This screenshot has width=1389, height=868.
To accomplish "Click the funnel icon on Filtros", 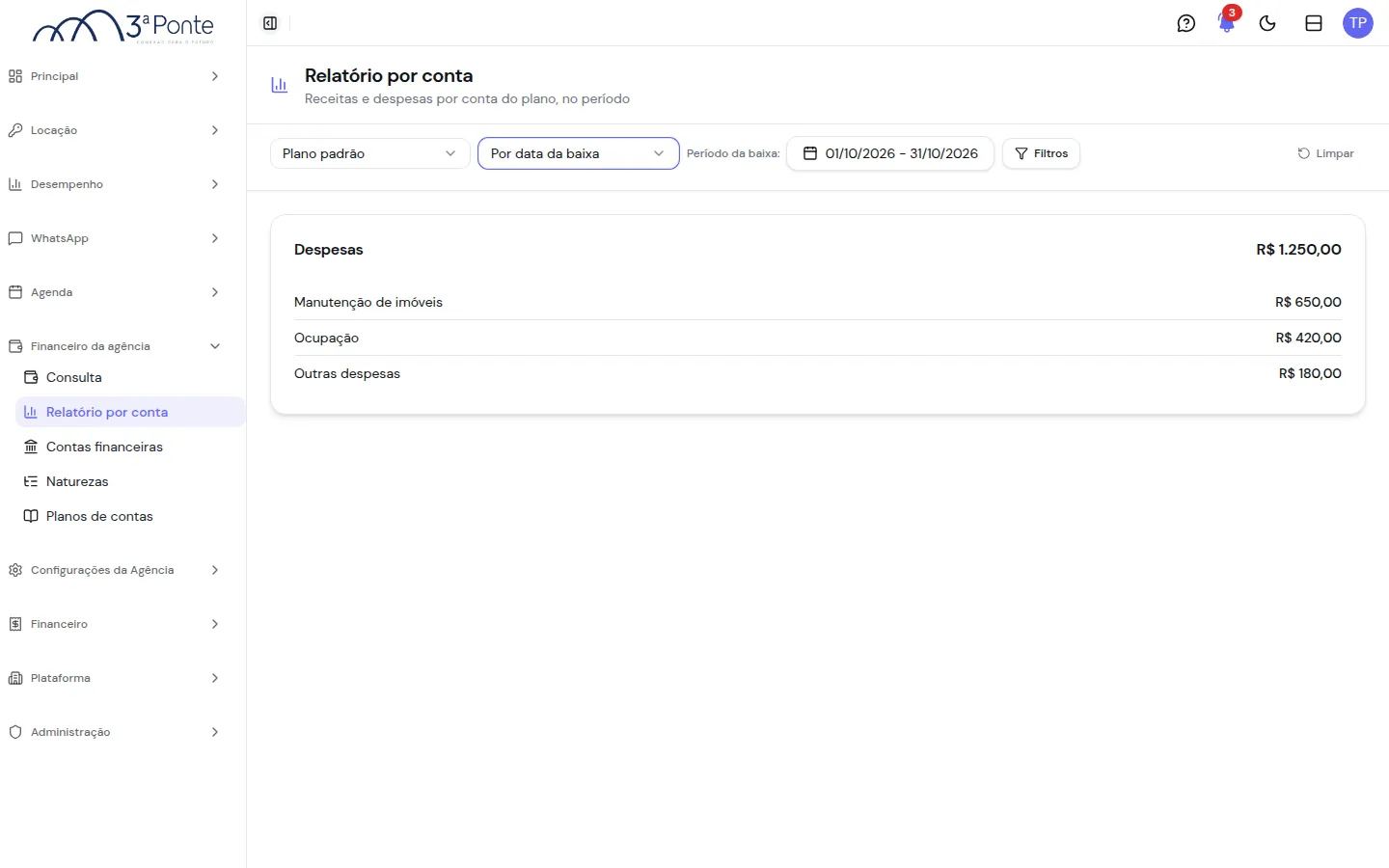I will pyautogui.click(x=1021, y=153).
